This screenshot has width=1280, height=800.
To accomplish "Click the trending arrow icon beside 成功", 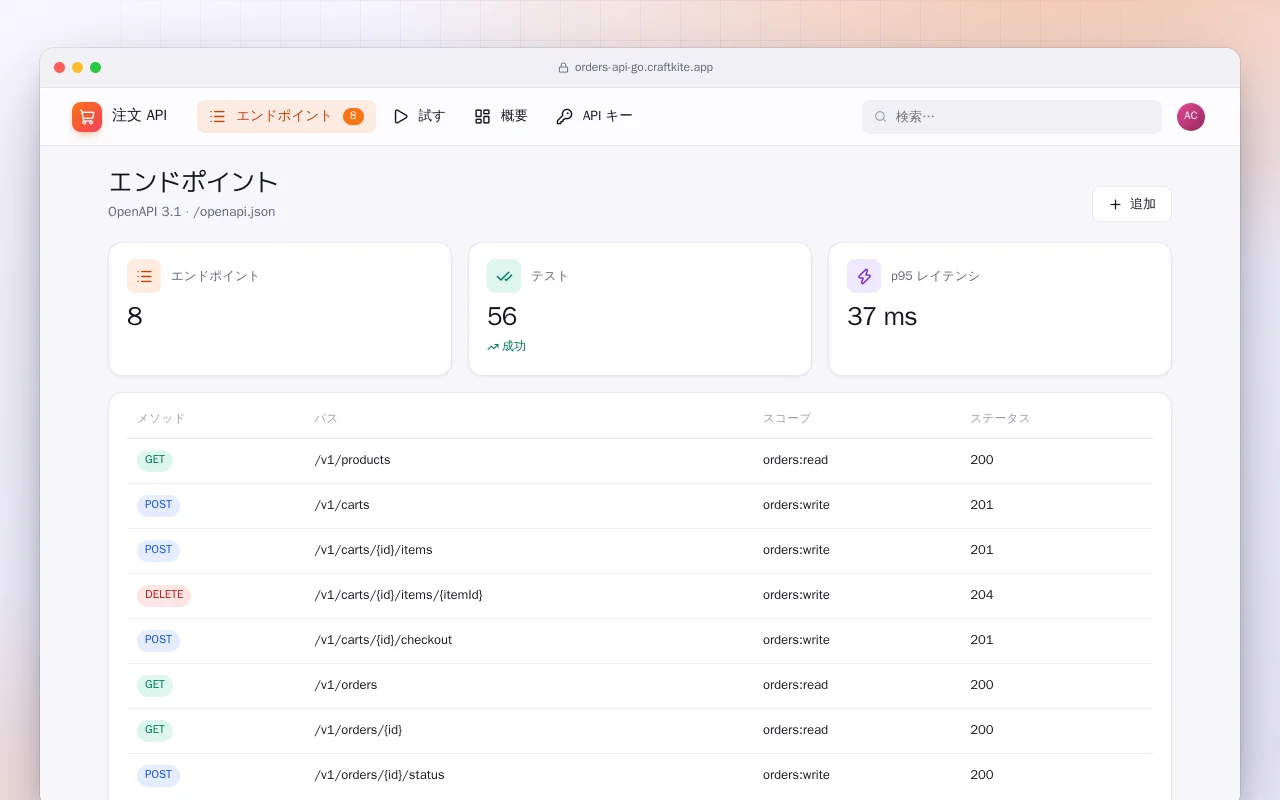I will [x=493, y=347].
